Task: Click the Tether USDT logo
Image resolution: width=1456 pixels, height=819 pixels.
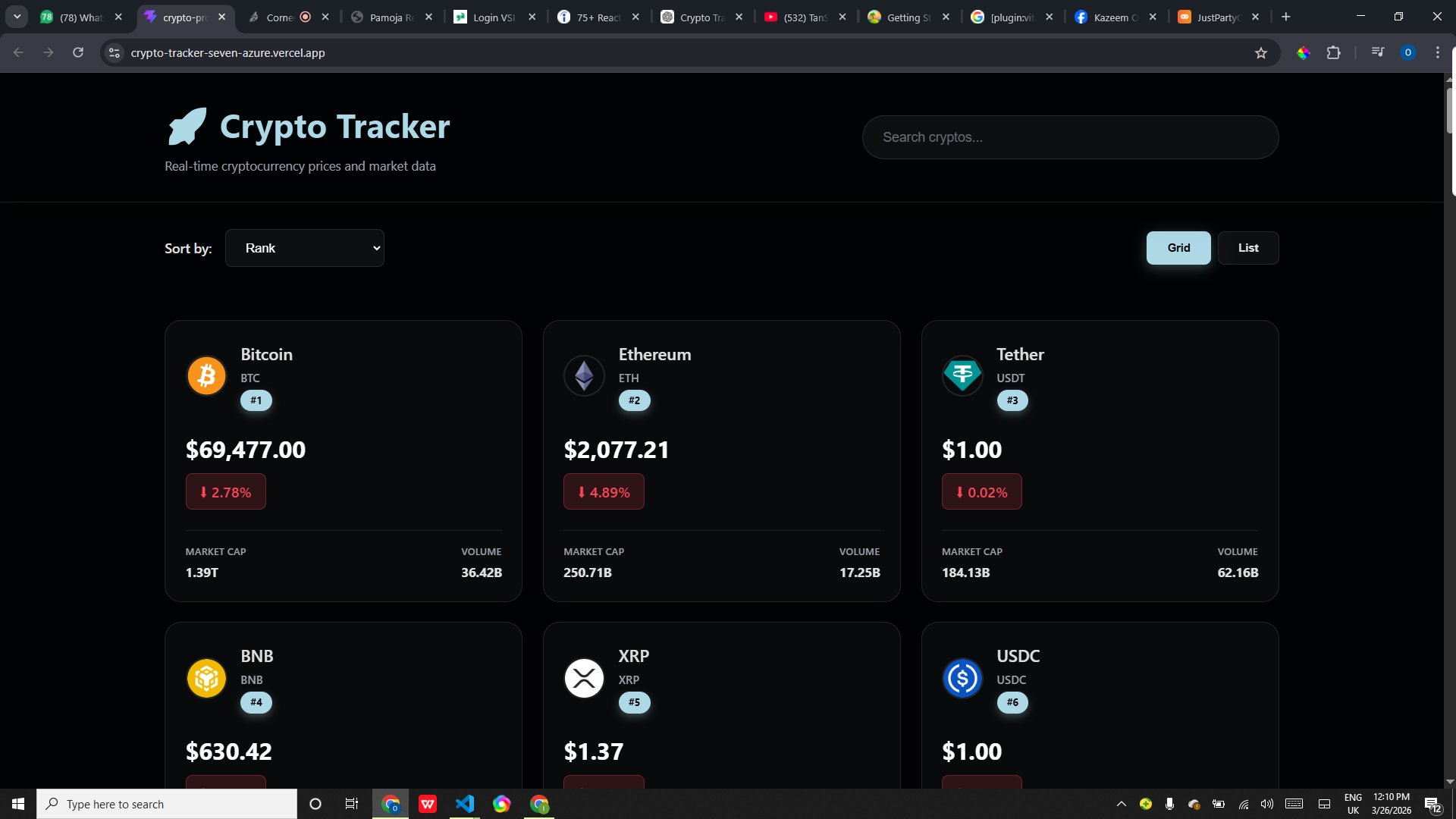Action: point(962,375)
